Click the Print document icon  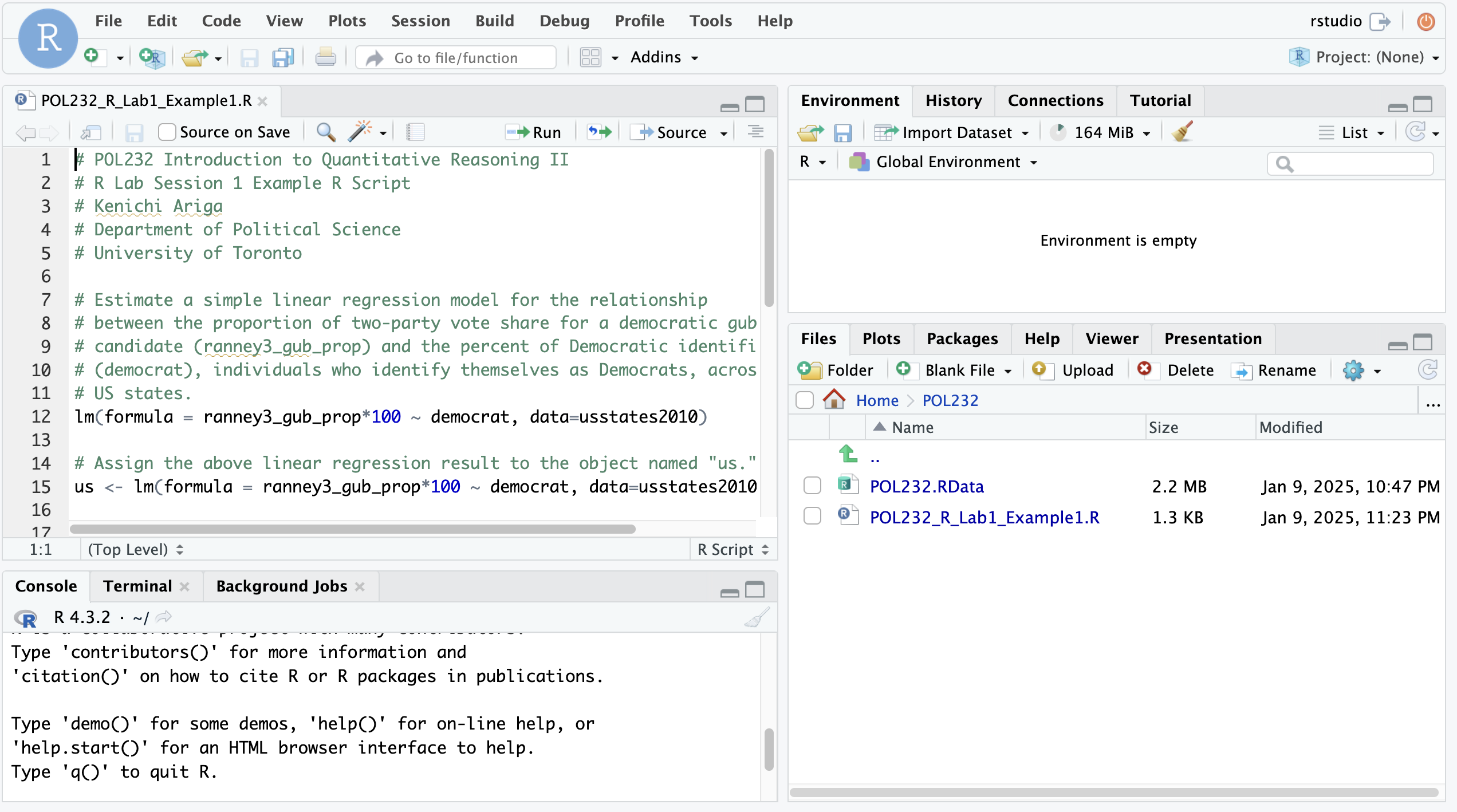tap(325, 57)
